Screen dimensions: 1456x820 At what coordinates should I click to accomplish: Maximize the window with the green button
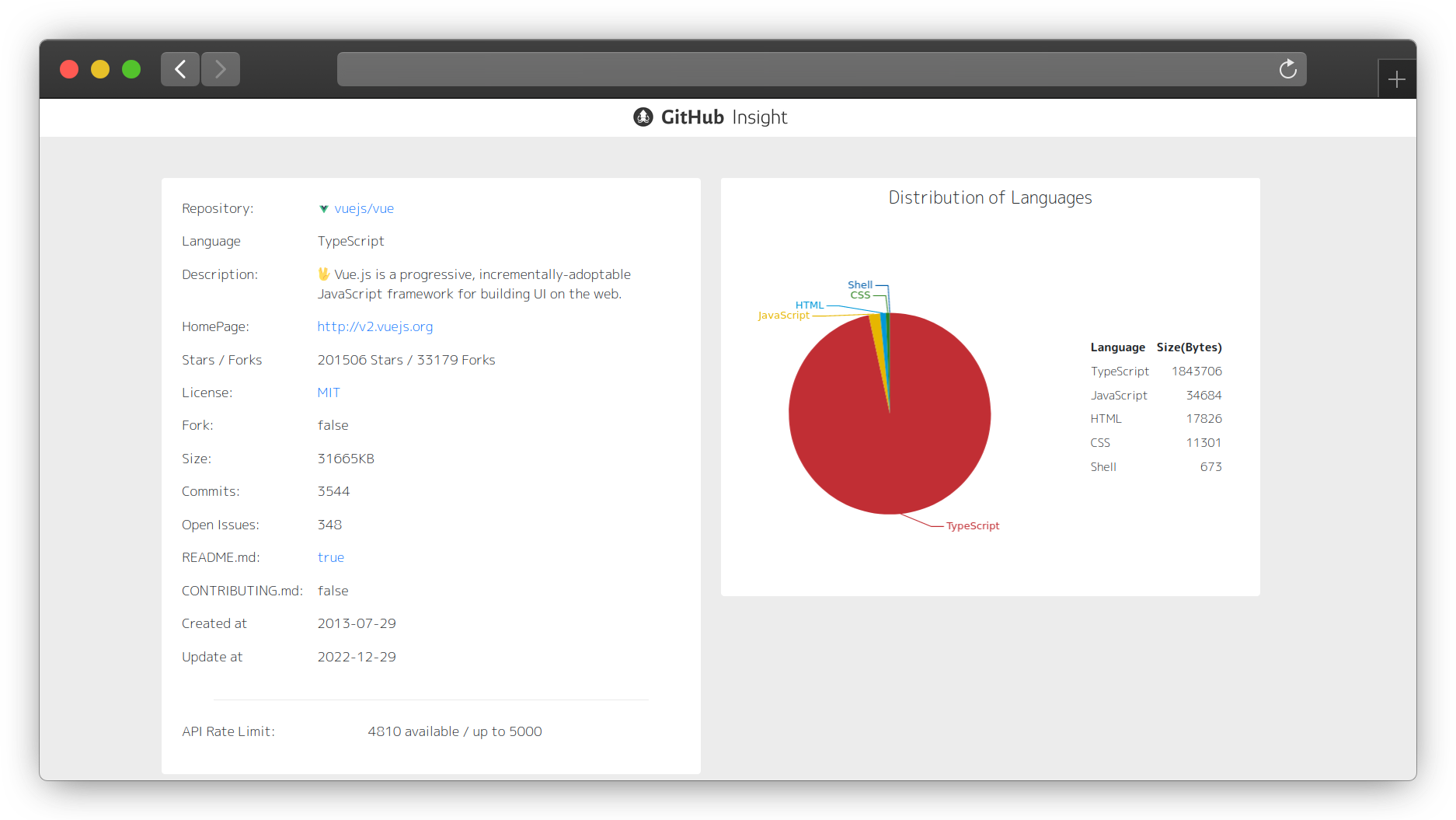pos(131,69)
